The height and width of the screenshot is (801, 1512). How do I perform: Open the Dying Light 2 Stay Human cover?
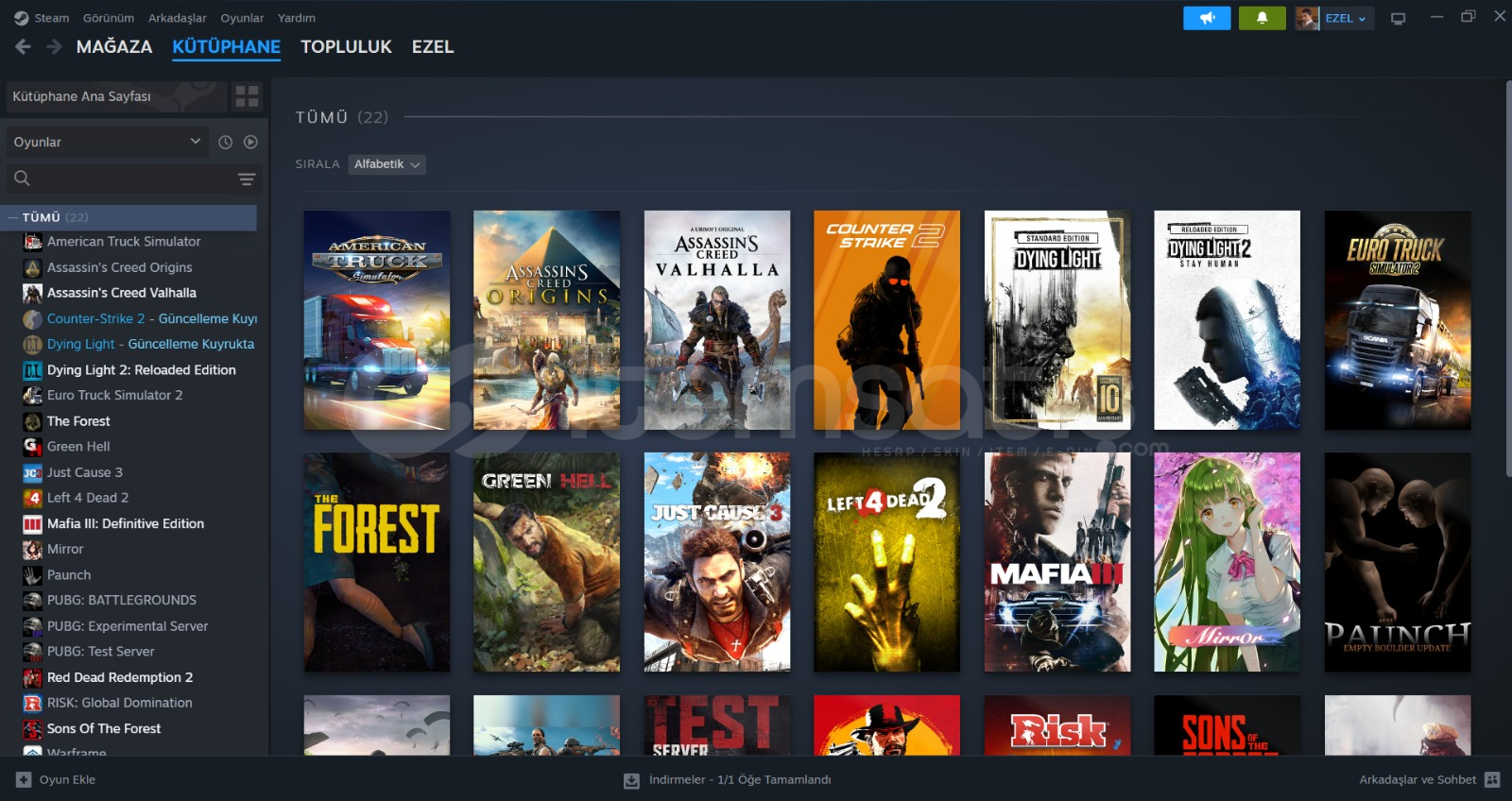coord(1228,320)
